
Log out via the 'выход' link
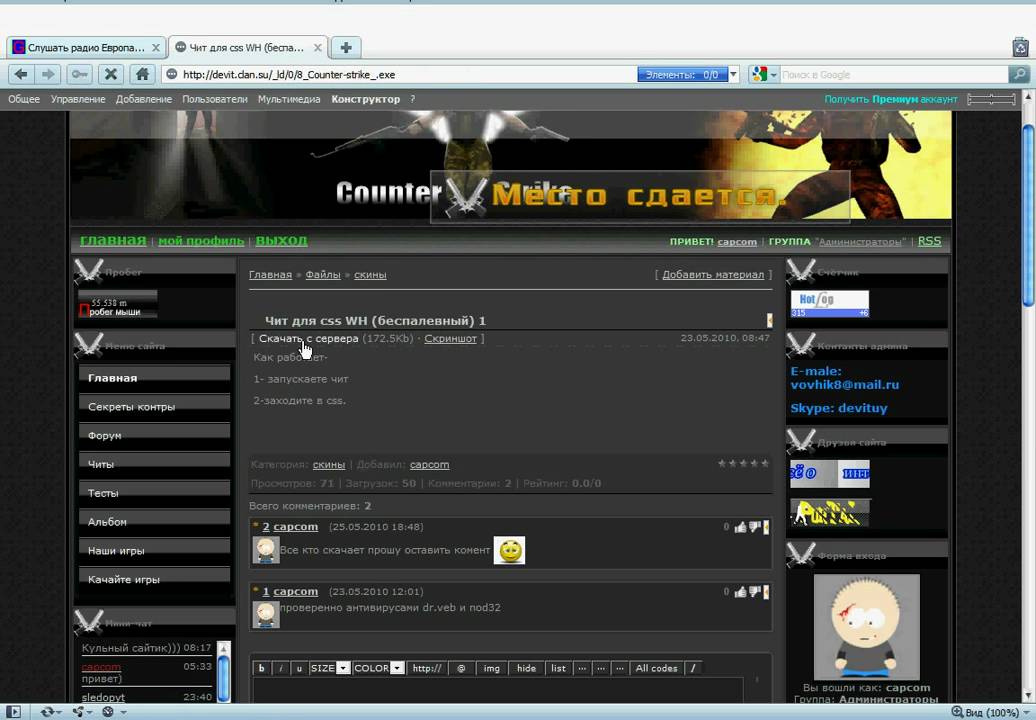click(x=281, y=240)
